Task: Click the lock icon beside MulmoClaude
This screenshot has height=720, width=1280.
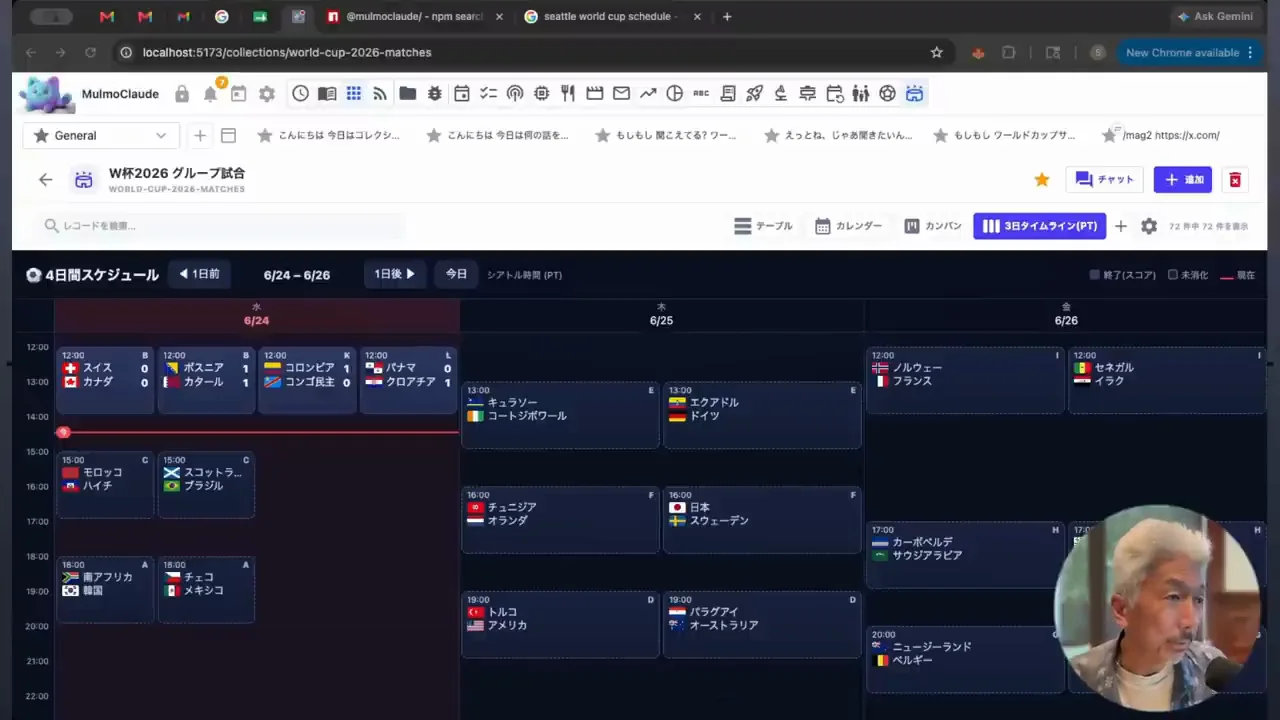Action: pyautogui.click(x=182, y=94)
